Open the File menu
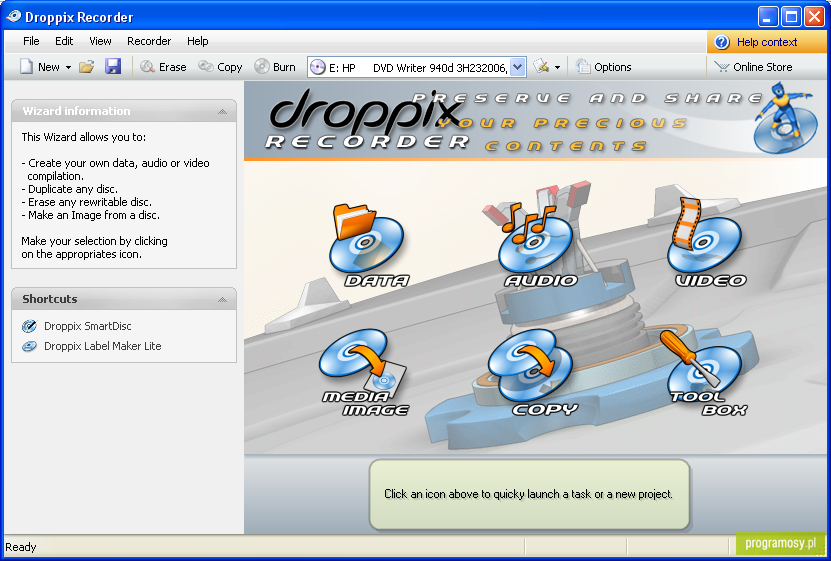This screenshot has height=561, width=831. coord(31,41)
